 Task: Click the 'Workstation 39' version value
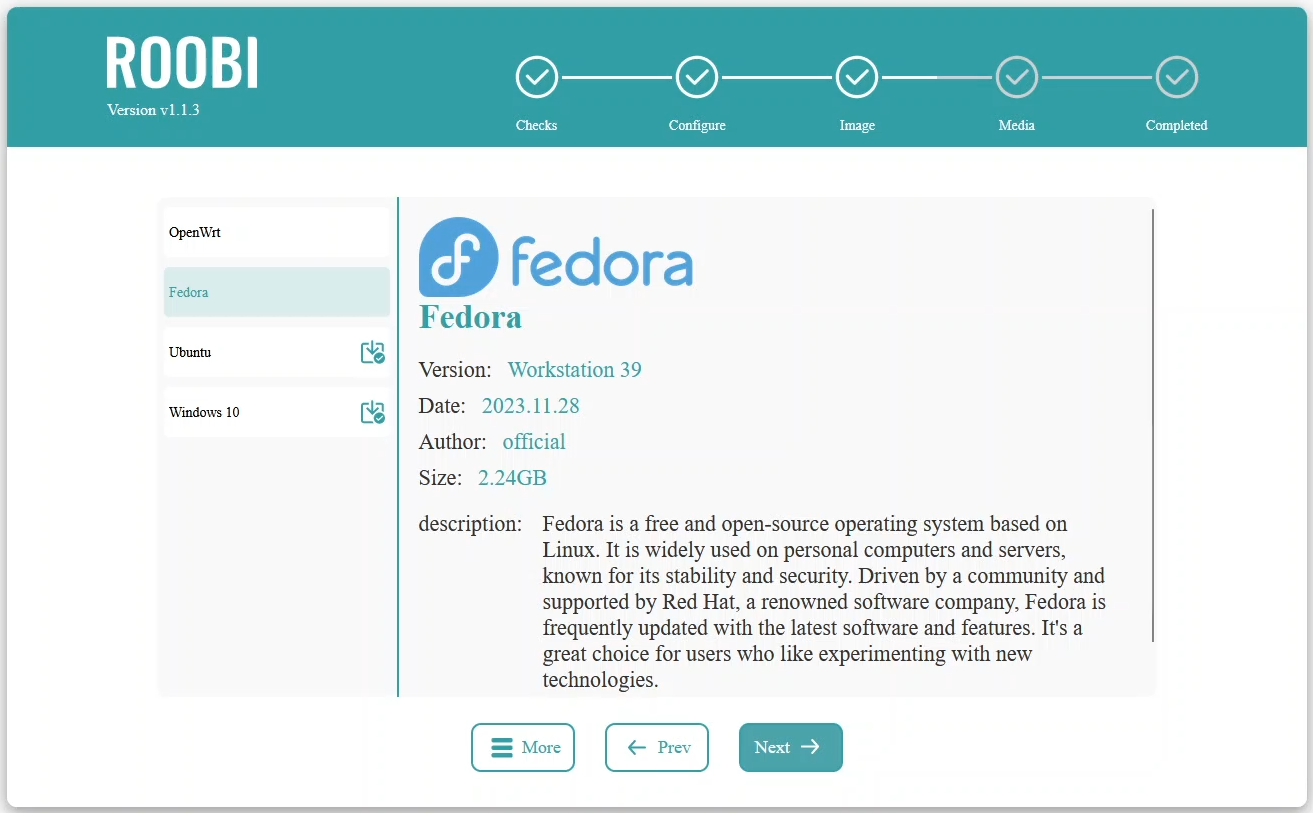[x=575, y=370]
